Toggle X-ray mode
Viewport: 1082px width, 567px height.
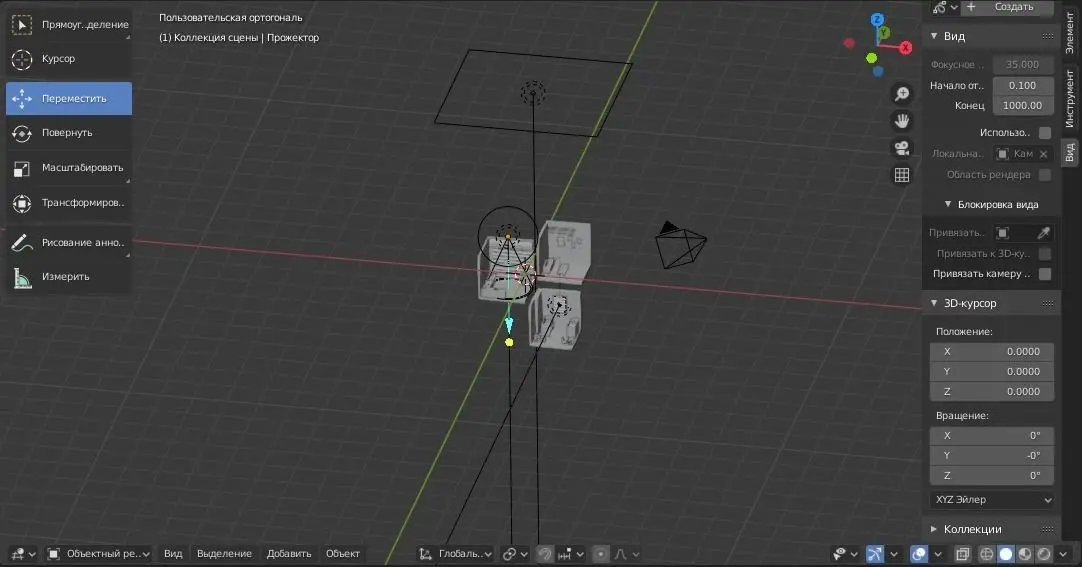963,554
